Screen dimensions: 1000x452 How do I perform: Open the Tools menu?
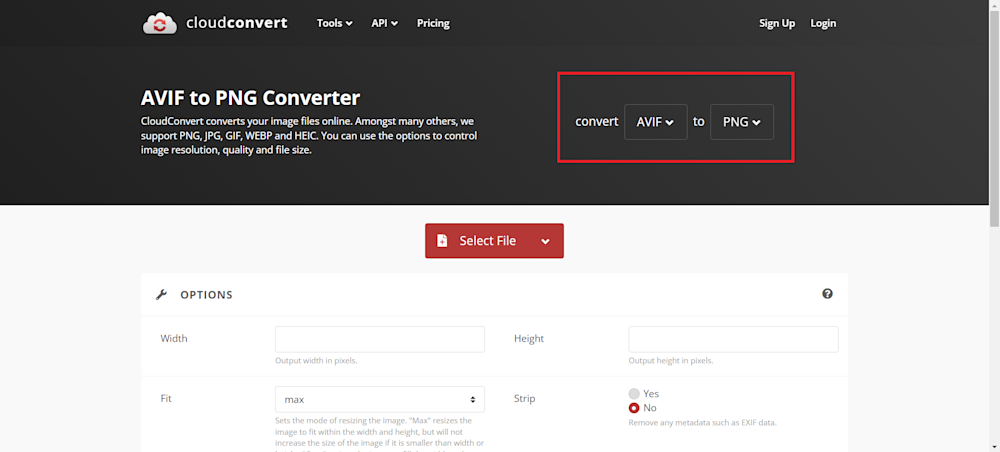click(x=335, y=24)
